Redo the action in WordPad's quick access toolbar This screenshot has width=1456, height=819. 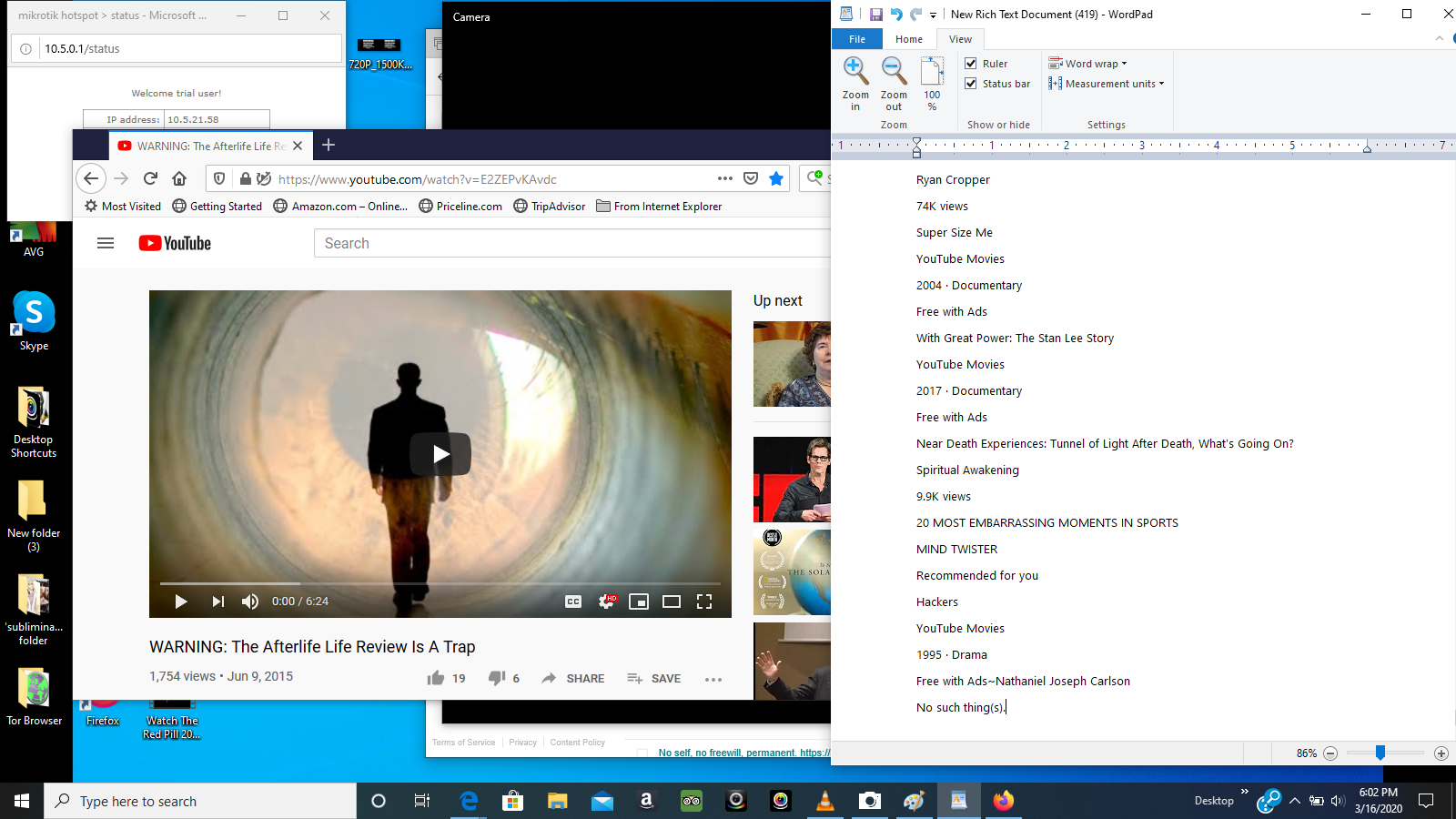[x=916, y=15]
